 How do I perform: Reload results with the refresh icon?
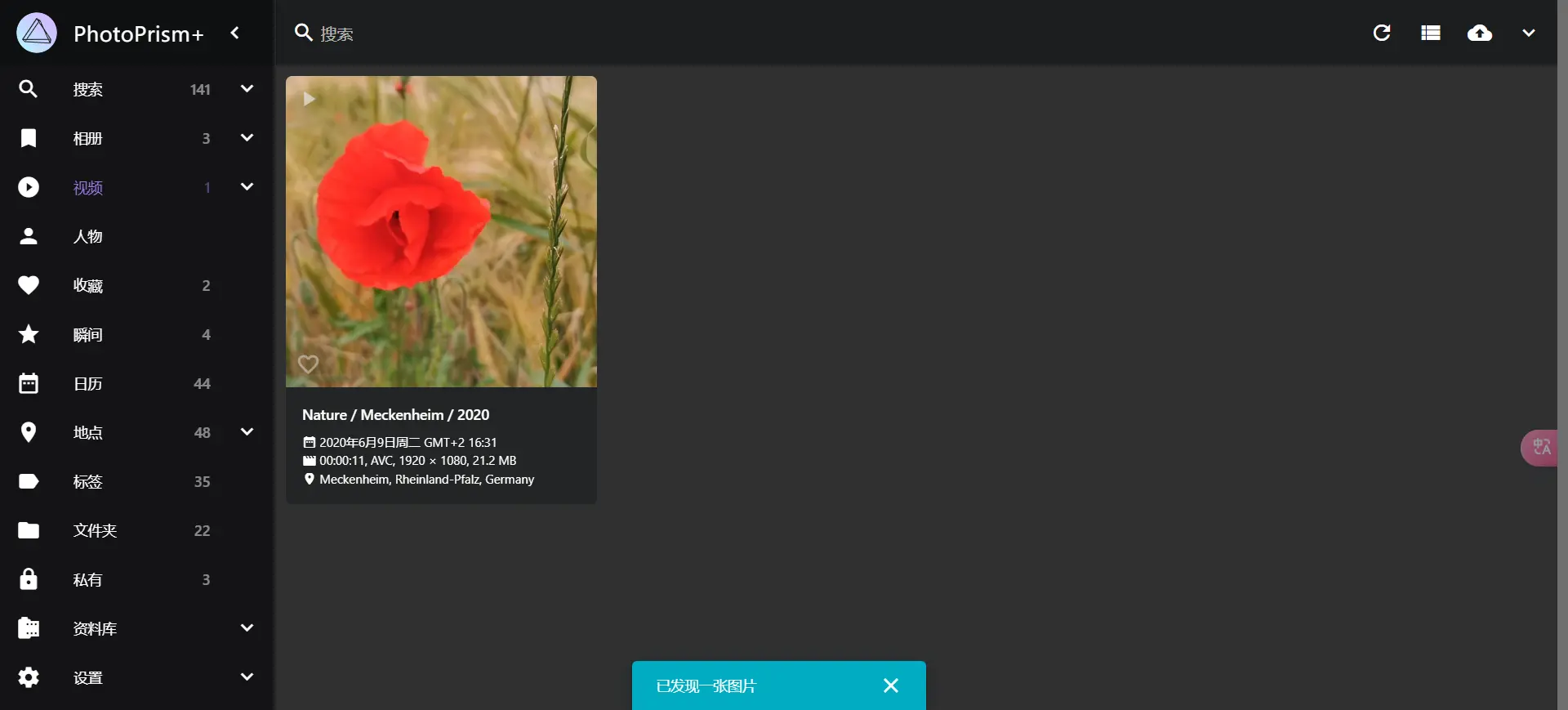point(1382,33)
